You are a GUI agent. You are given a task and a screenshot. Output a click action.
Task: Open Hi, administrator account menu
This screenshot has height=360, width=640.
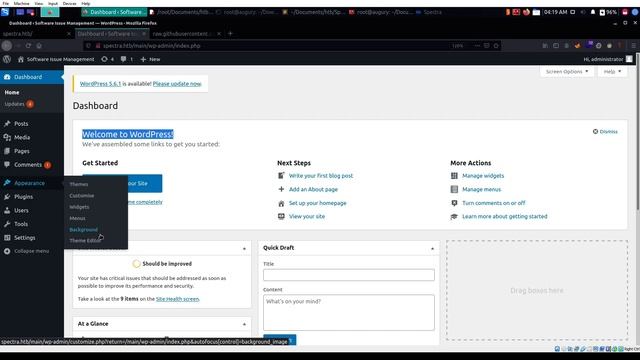click(x=608, y=59)
